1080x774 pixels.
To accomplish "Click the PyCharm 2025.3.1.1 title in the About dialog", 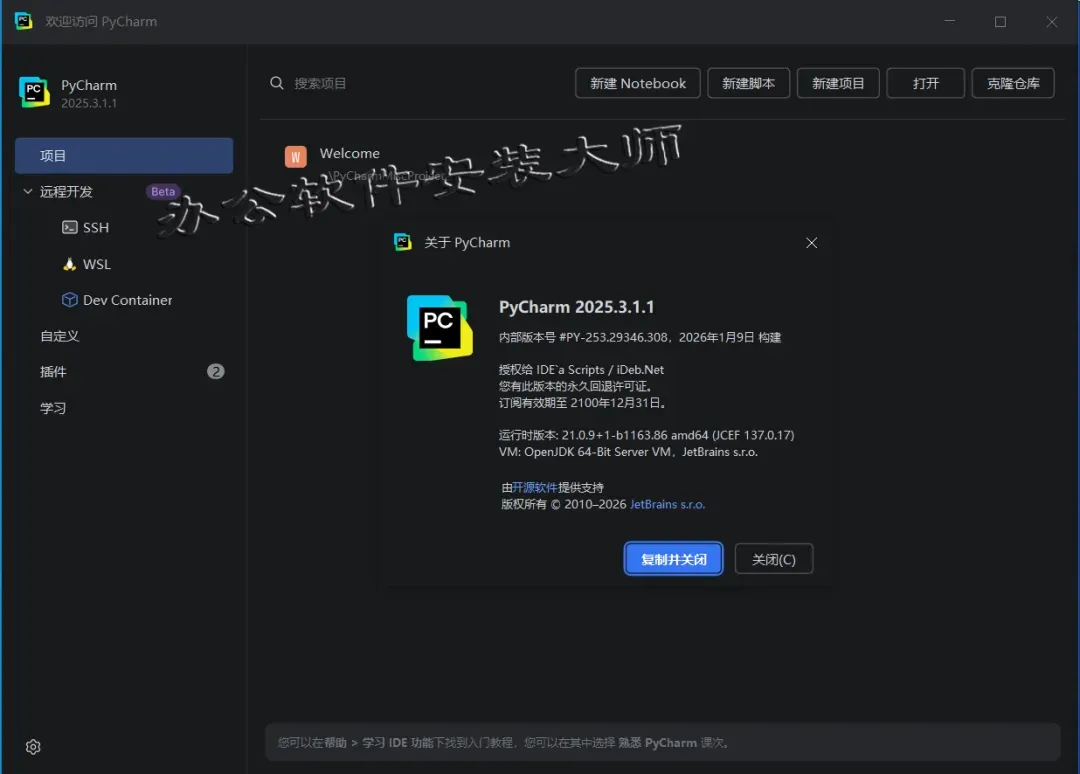I will 577,306.
